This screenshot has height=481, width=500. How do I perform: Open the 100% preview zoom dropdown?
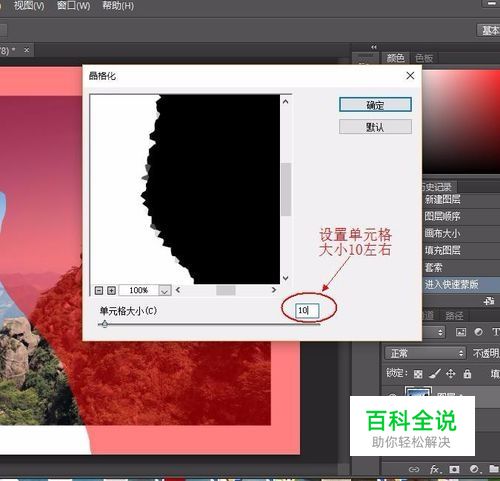coord(165,290)
